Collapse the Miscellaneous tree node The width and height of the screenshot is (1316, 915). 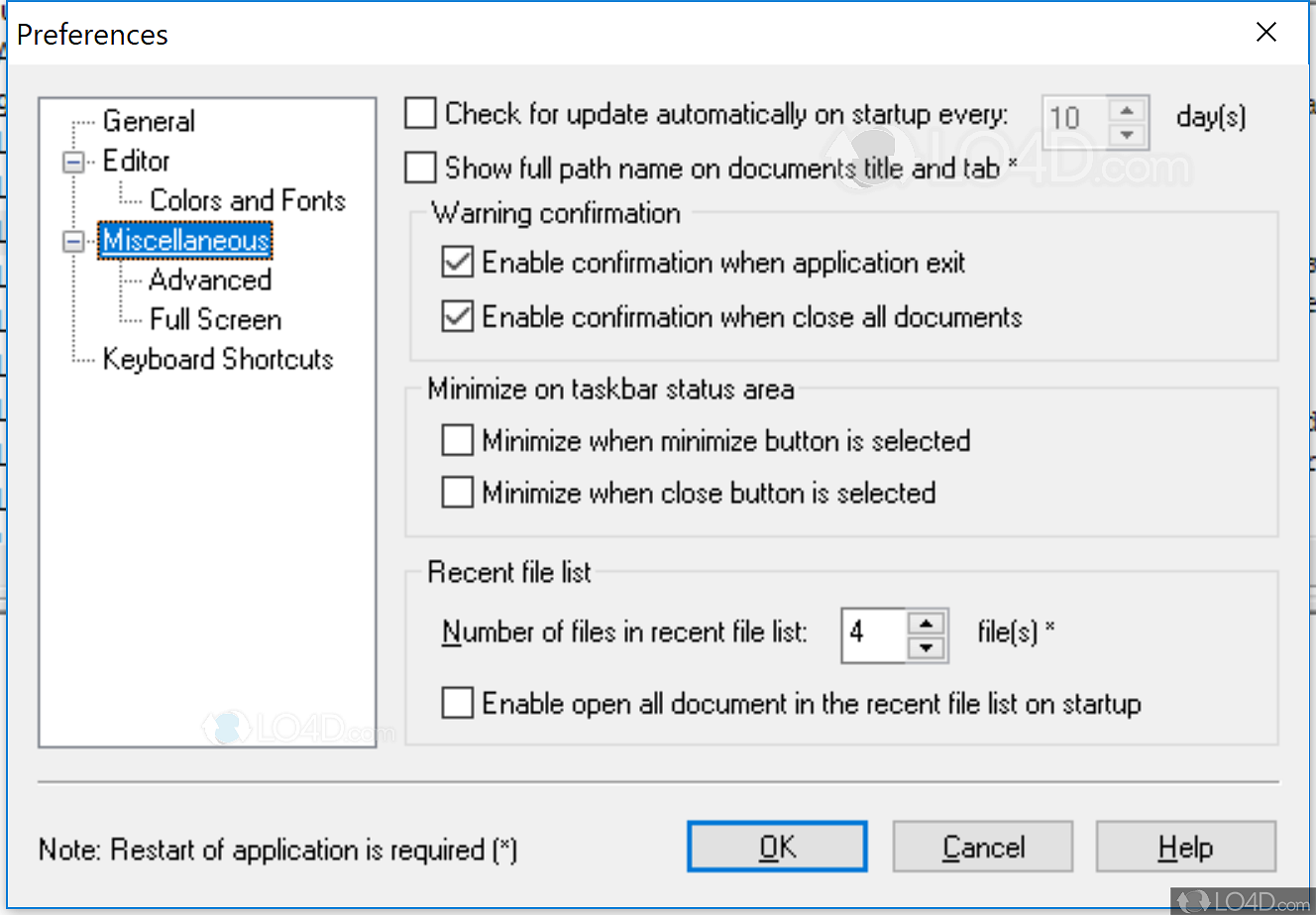(73, 241)
